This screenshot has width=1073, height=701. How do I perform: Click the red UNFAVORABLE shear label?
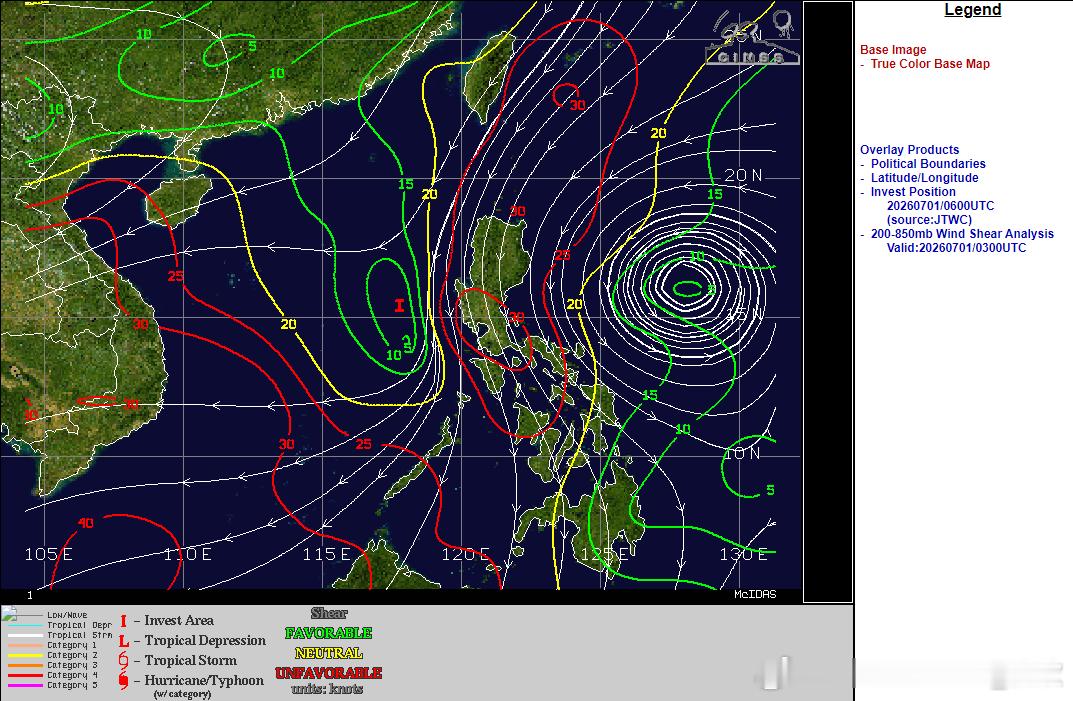tap(328, 673)
